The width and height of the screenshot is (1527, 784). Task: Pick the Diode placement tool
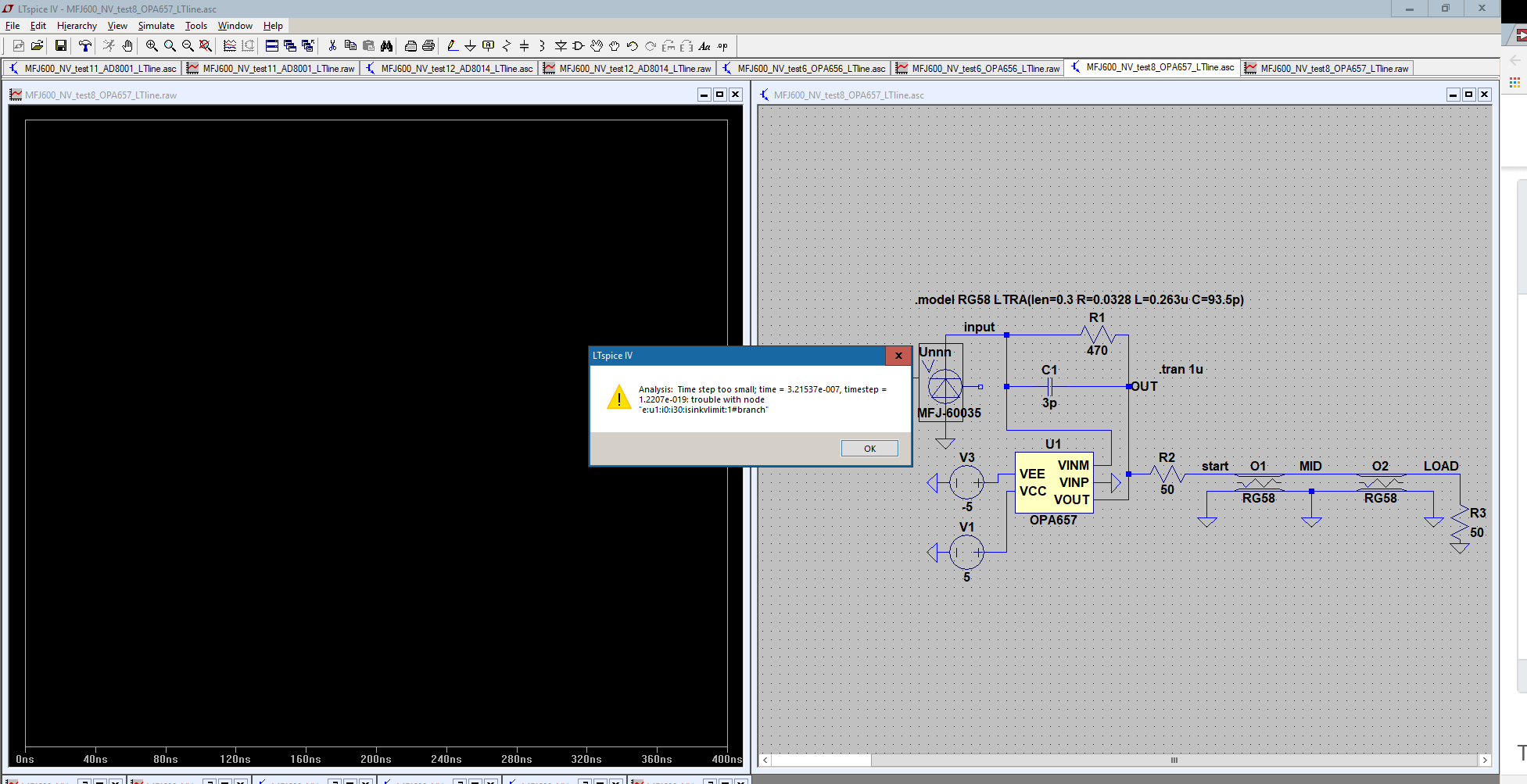[x=560, y=45]
